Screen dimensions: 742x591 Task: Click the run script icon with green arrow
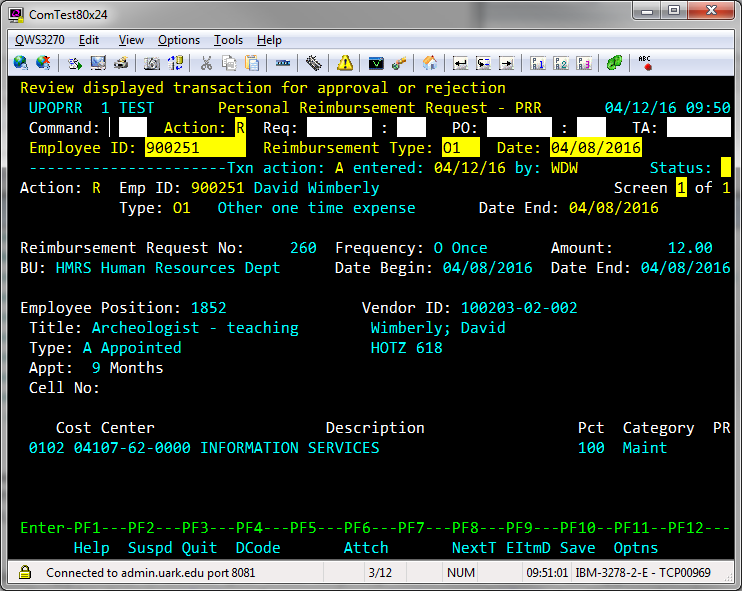coord(75,63)
